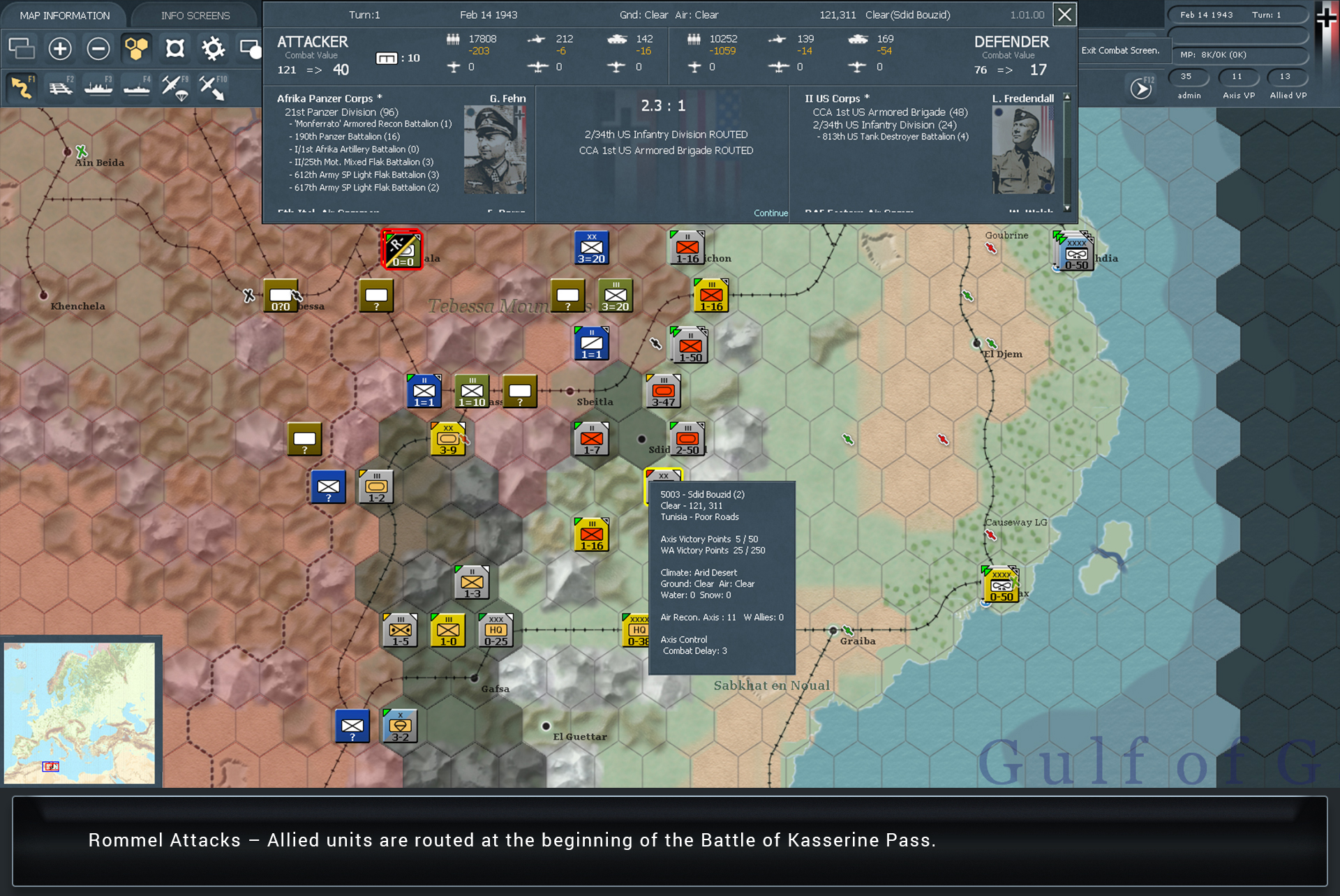This screenshot has height=896, width=1340.
Task: Zoom in on the map
Action: pyautogui.click(x=60, y=49)
